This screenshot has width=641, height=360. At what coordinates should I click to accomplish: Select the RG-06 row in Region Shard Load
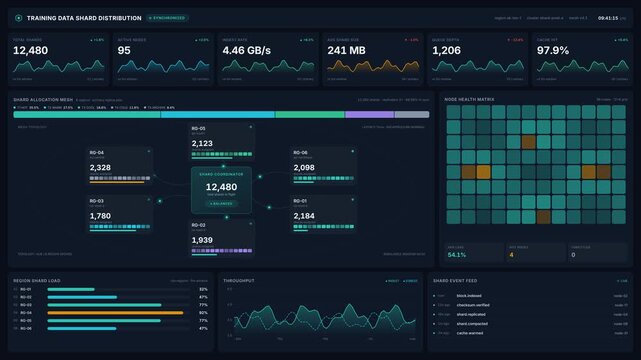111,328
